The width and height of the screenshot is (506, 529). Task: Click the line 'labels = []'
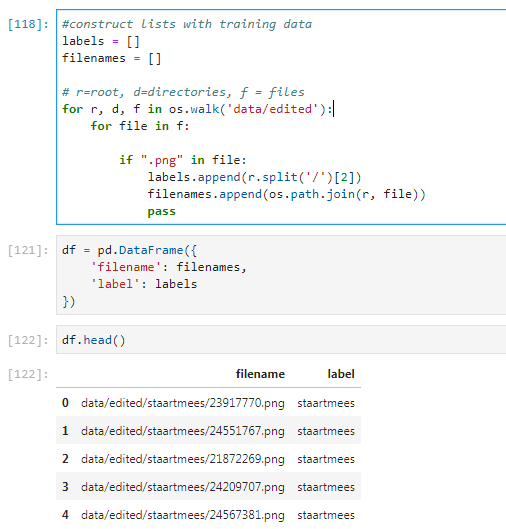[x=101, y=41]
